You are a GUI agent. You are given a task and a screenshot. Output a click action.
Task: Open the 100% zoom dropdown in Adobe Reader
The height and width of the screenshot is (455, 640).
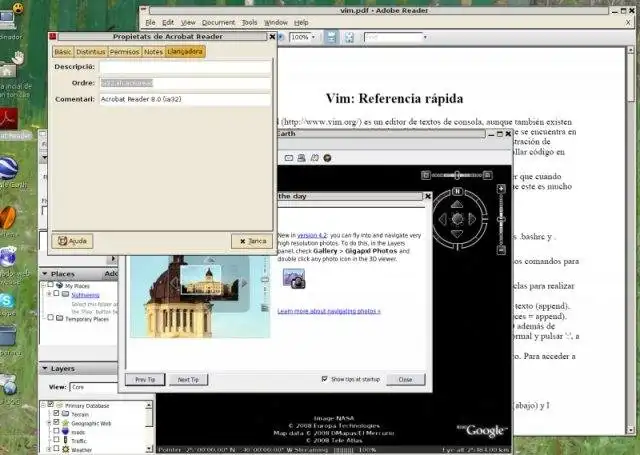click(313, 37)
